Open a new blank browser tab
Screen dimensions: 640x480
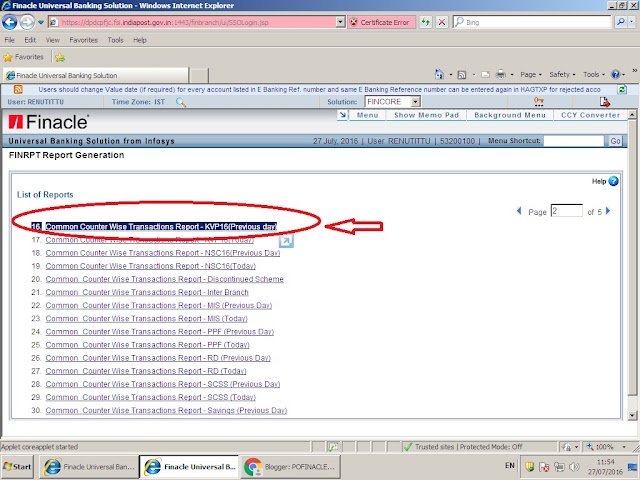point(199,76)
